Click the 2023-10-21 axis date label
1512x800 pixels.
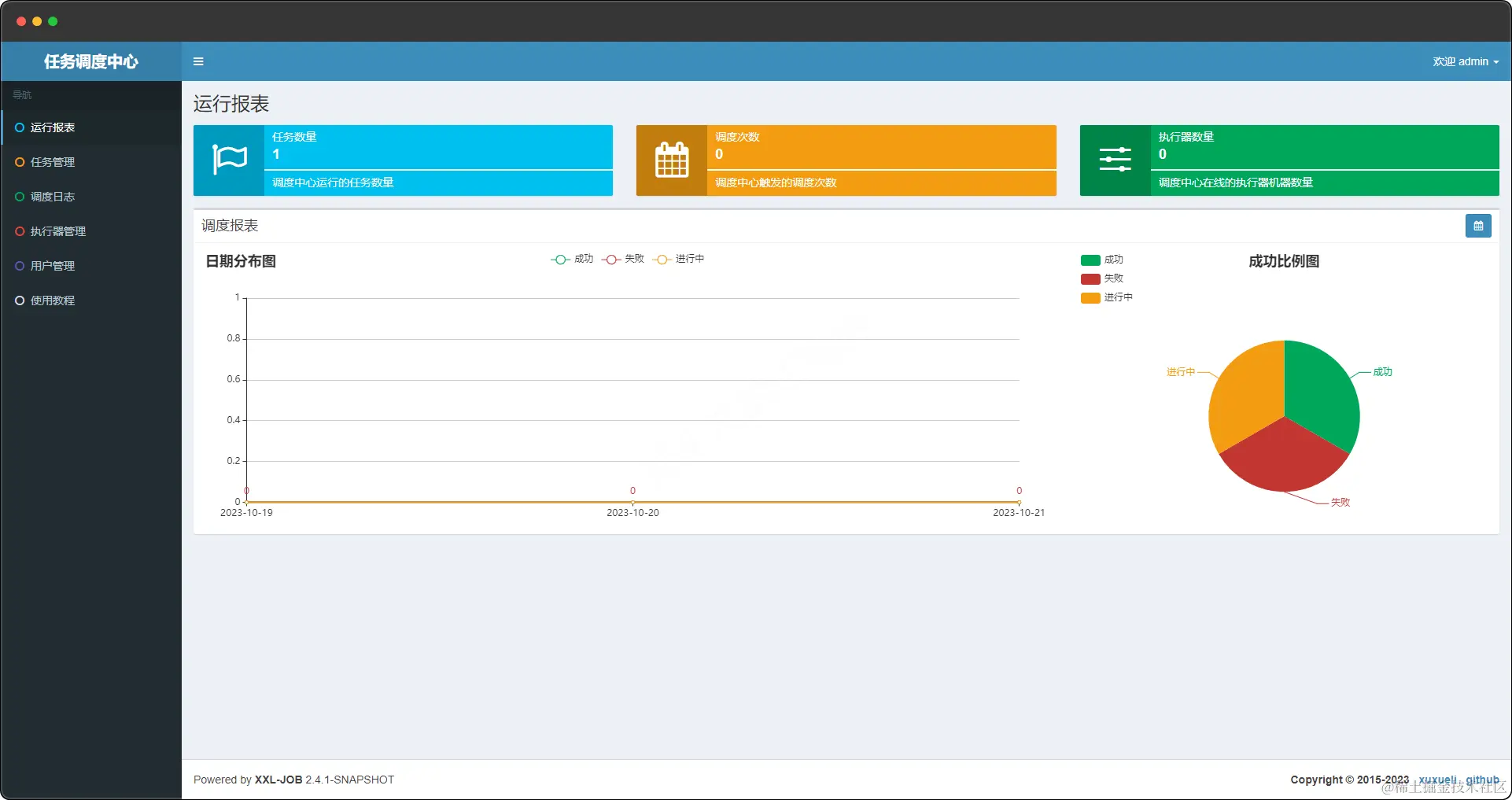point(1019,513)
